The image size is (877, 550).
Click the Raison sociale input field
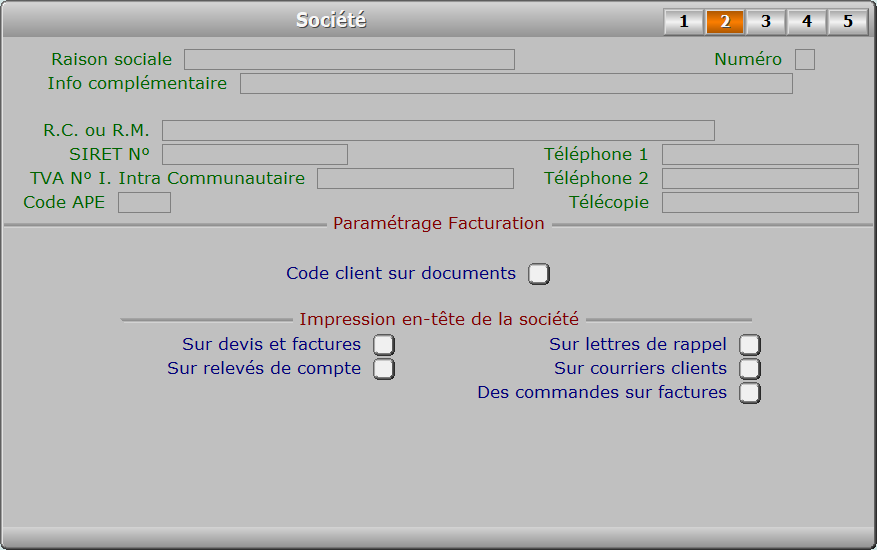pos(350,59)
